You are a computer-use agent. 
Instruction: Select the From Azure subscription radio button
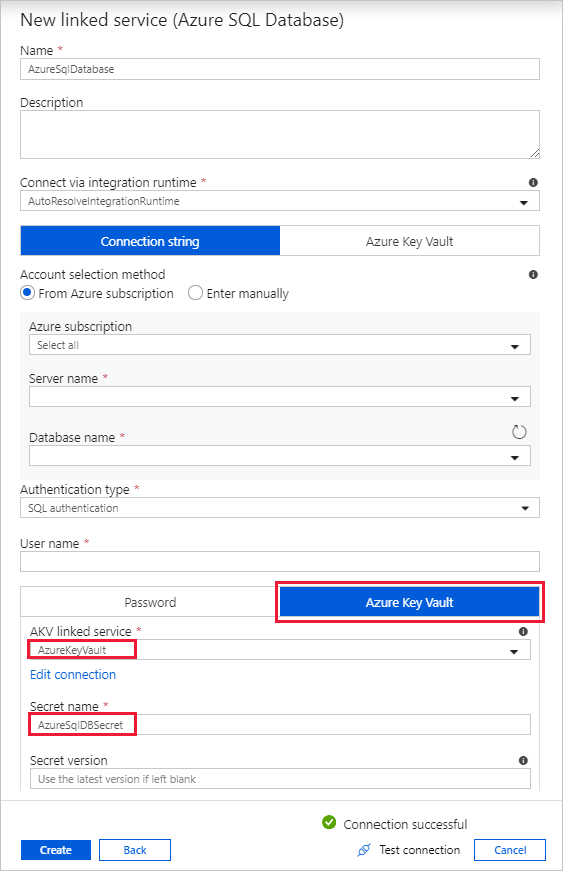(x=27, y=293)
